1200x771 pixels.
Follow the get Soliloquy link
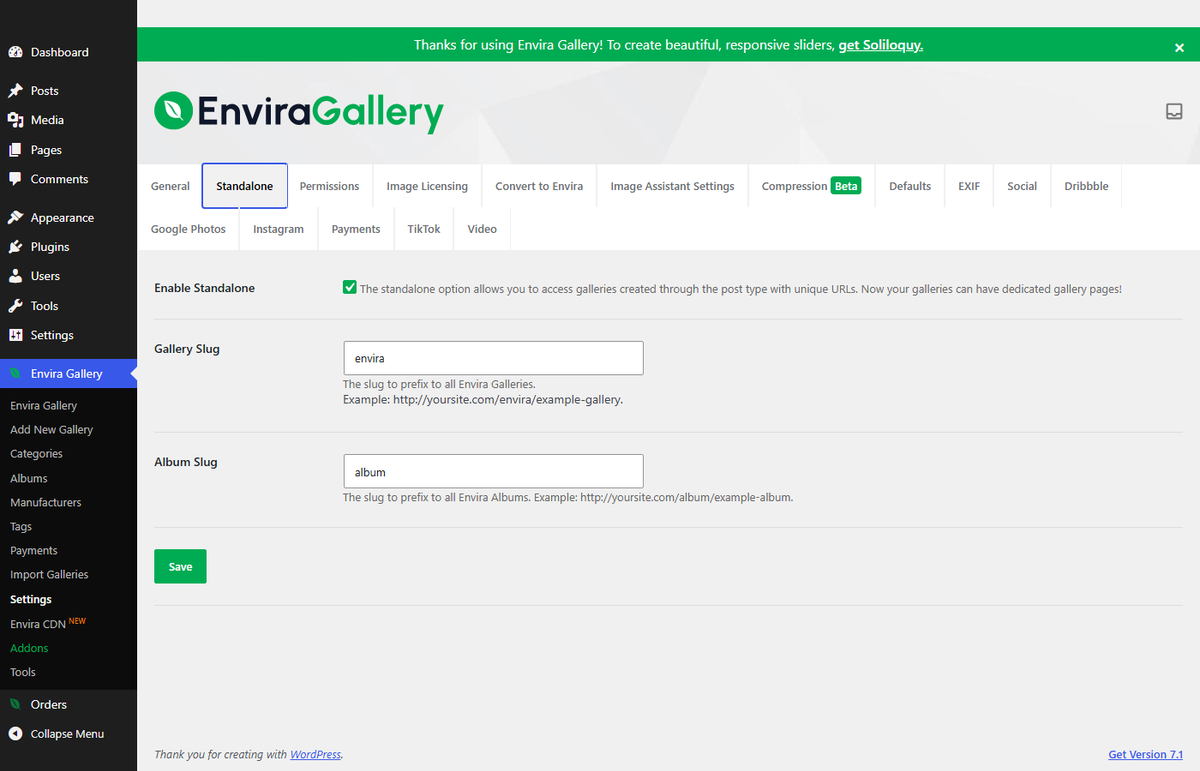point(880,45)
